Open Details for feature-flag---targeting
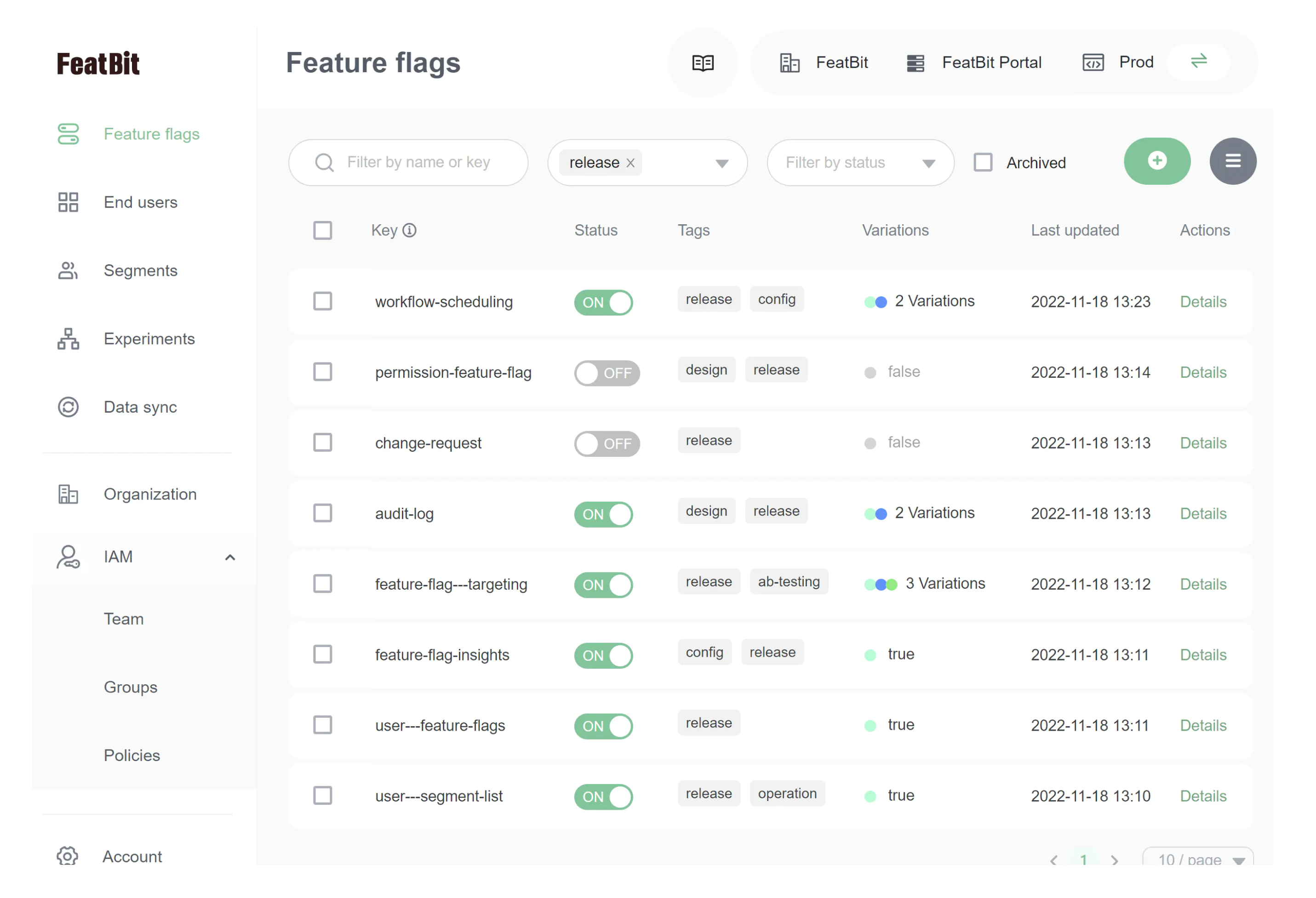 click(1203, 585)
